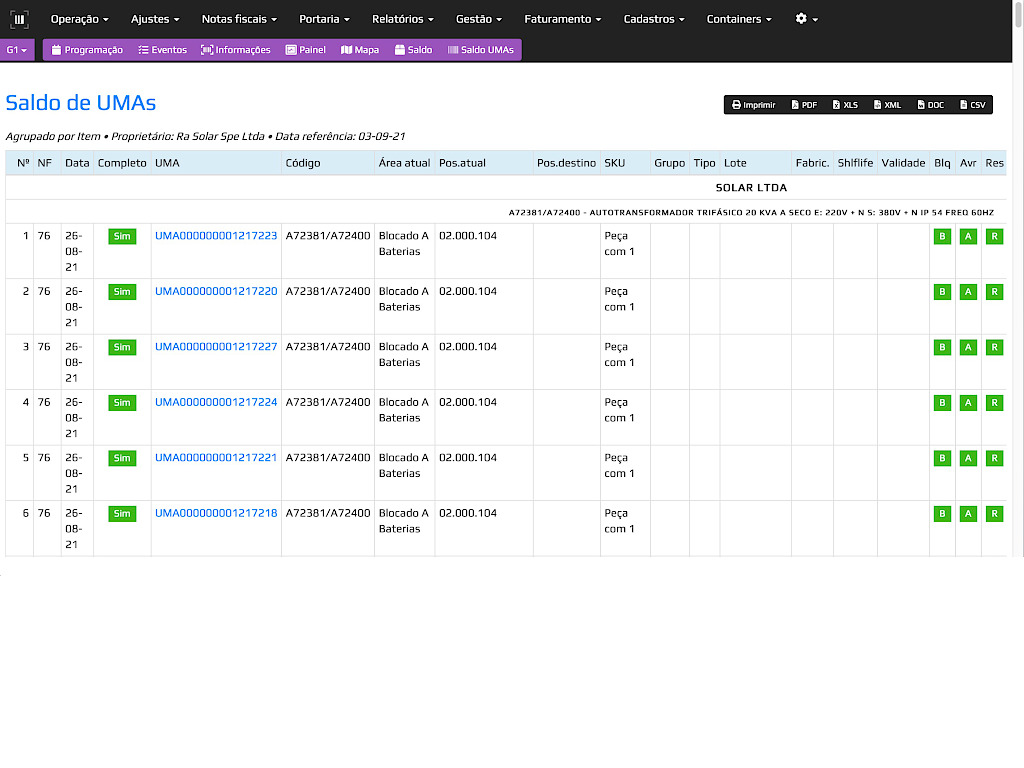Click the B icon for UMA ending 1217224

942,403
